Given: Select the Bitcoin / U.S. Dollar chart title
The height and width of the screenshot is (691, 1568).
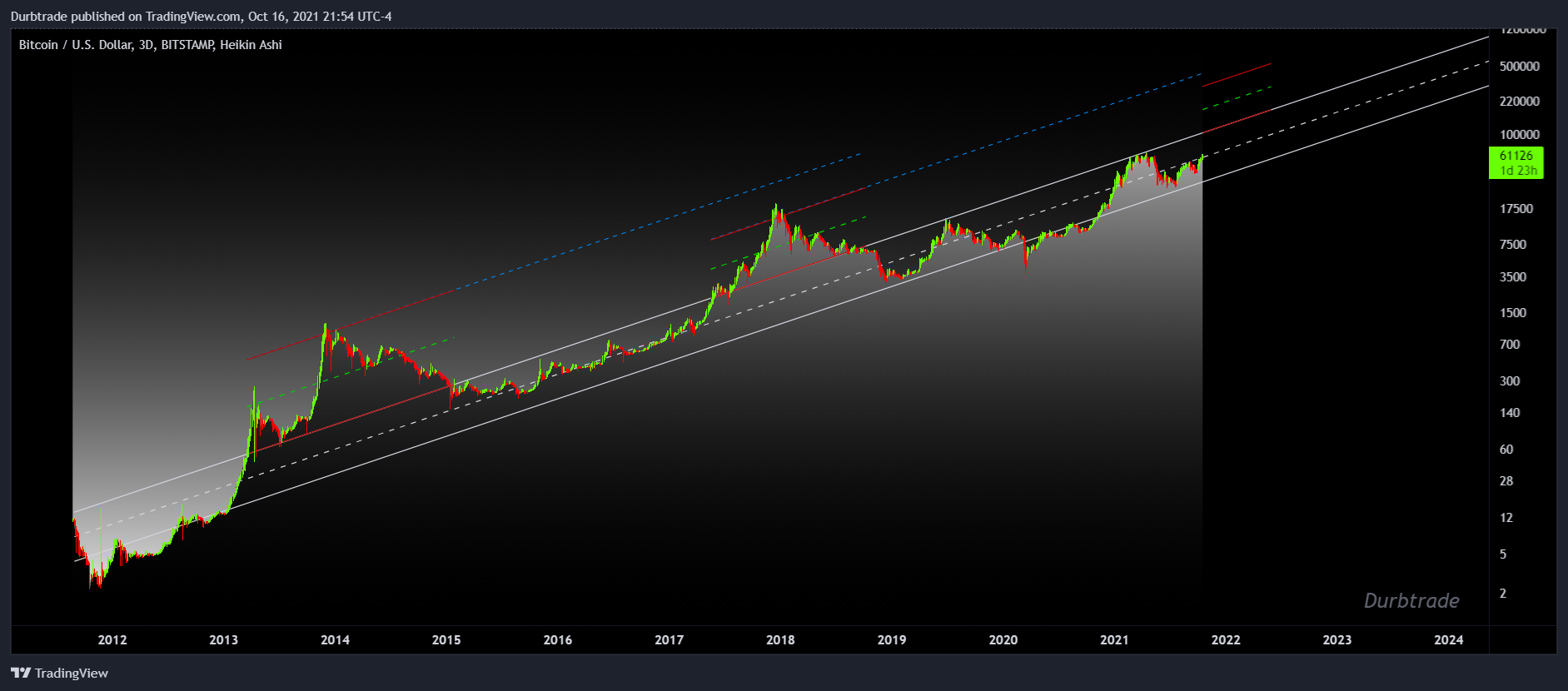Looking at the screenshot, I should [151, 45].
